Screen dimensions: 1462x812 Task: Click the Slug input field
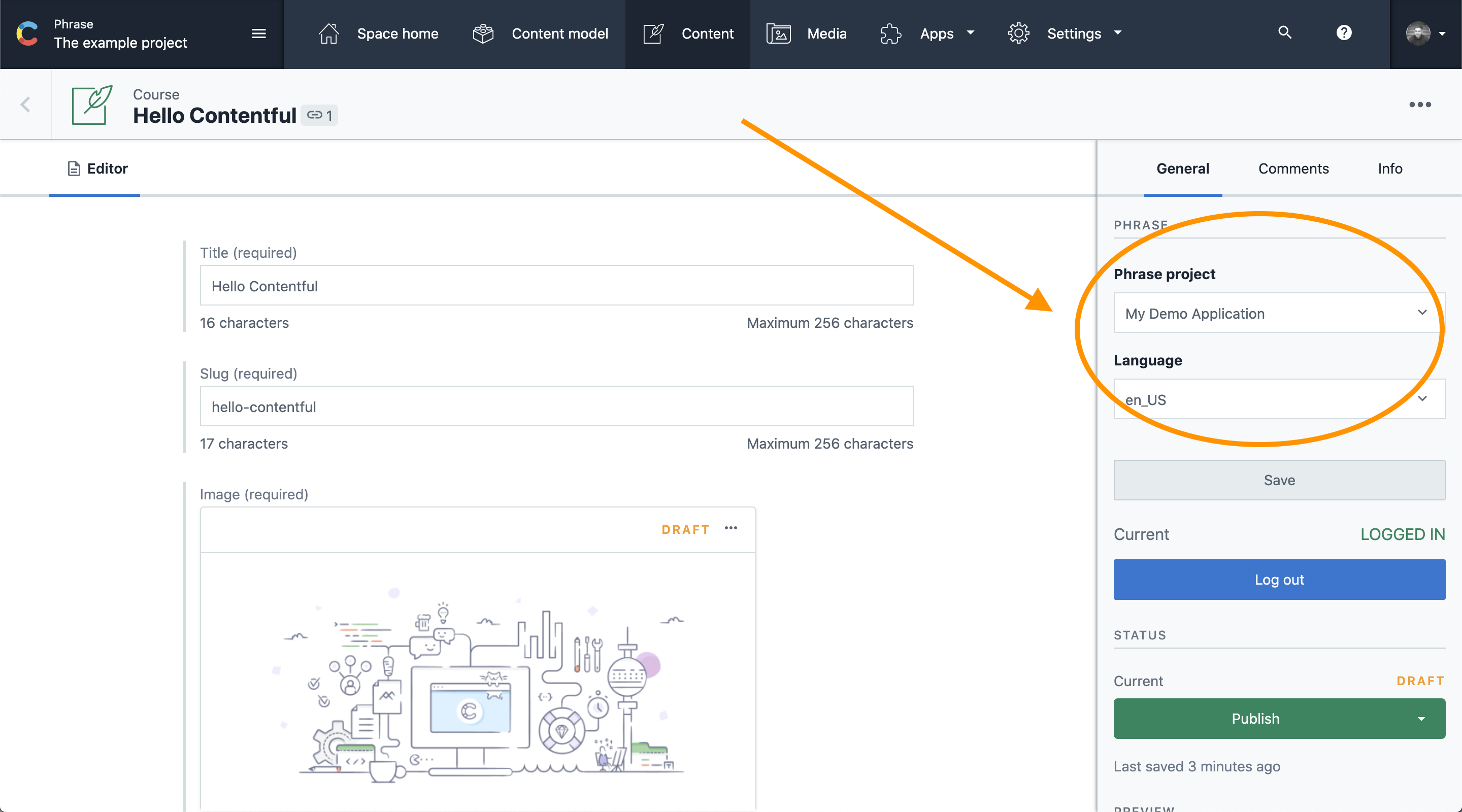(556, 407)
